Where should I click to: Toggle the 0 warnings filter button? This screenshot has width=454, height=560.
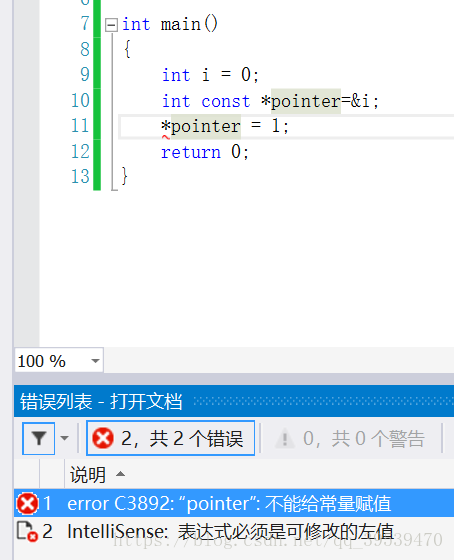[x=350, y=438]
